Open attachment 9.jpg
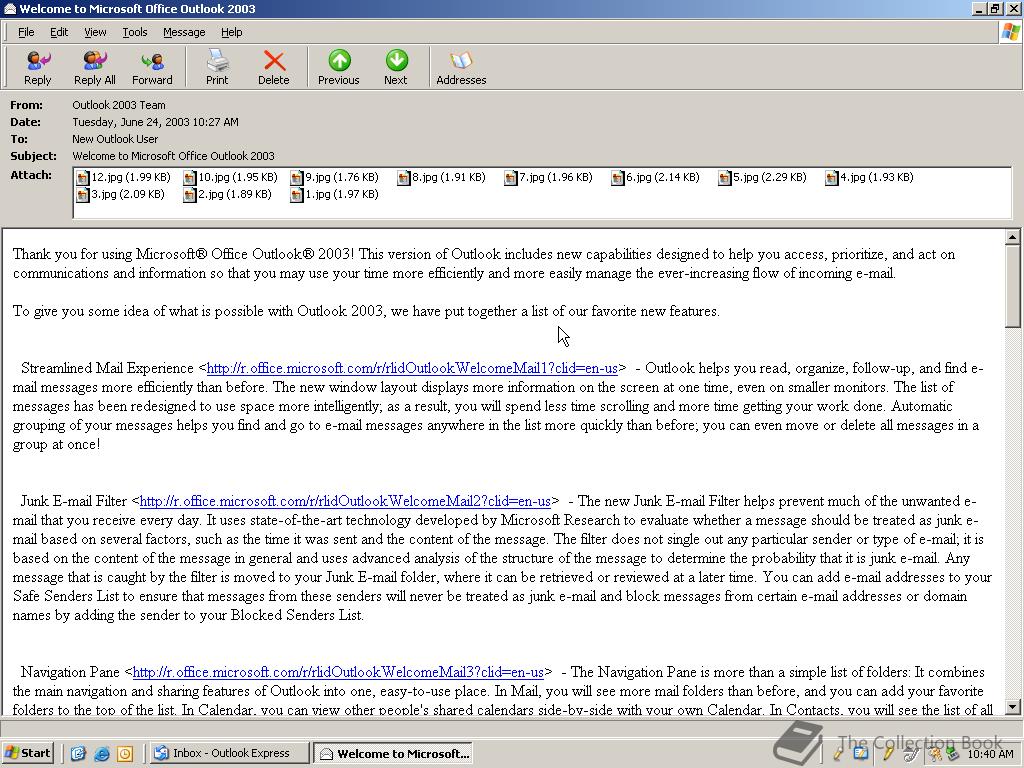Image resolution: width=1024 pixels, height=768 pixels. [334, 177]
